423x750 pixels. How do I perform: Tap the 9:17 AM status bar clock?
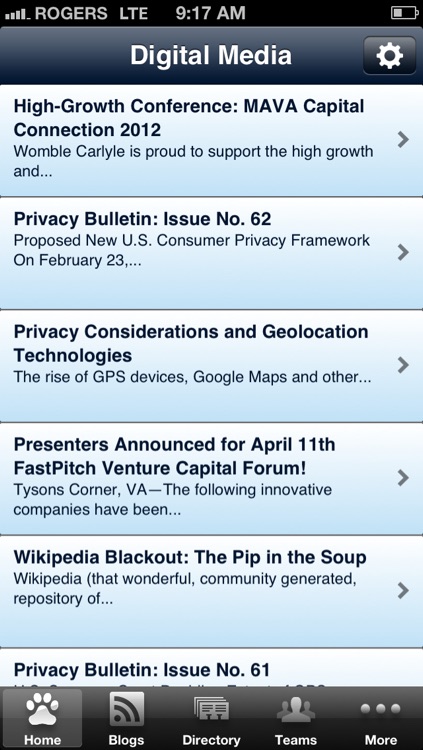coord(211,13)
